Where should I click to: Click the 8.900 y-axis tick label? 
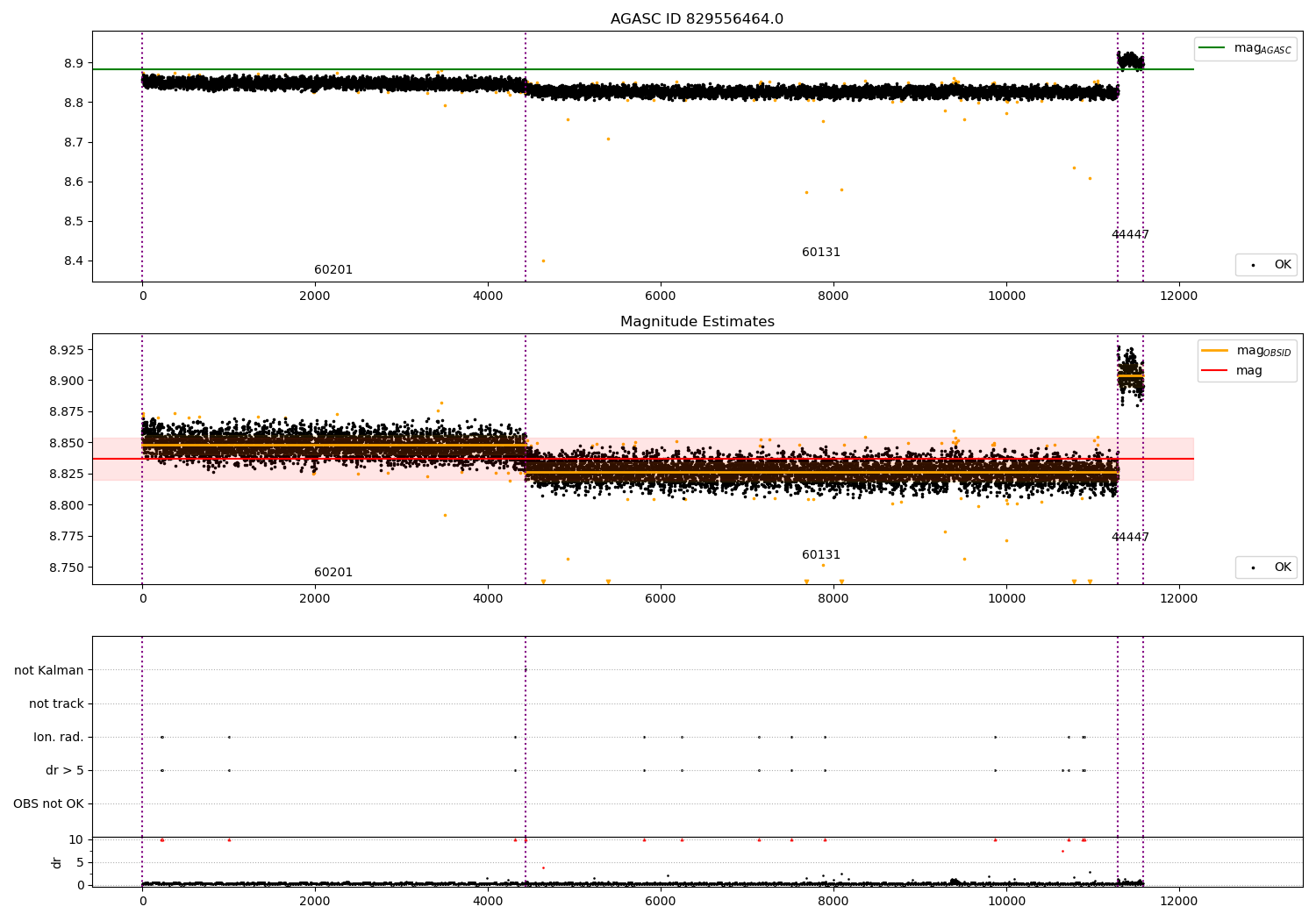pos(67,382)
